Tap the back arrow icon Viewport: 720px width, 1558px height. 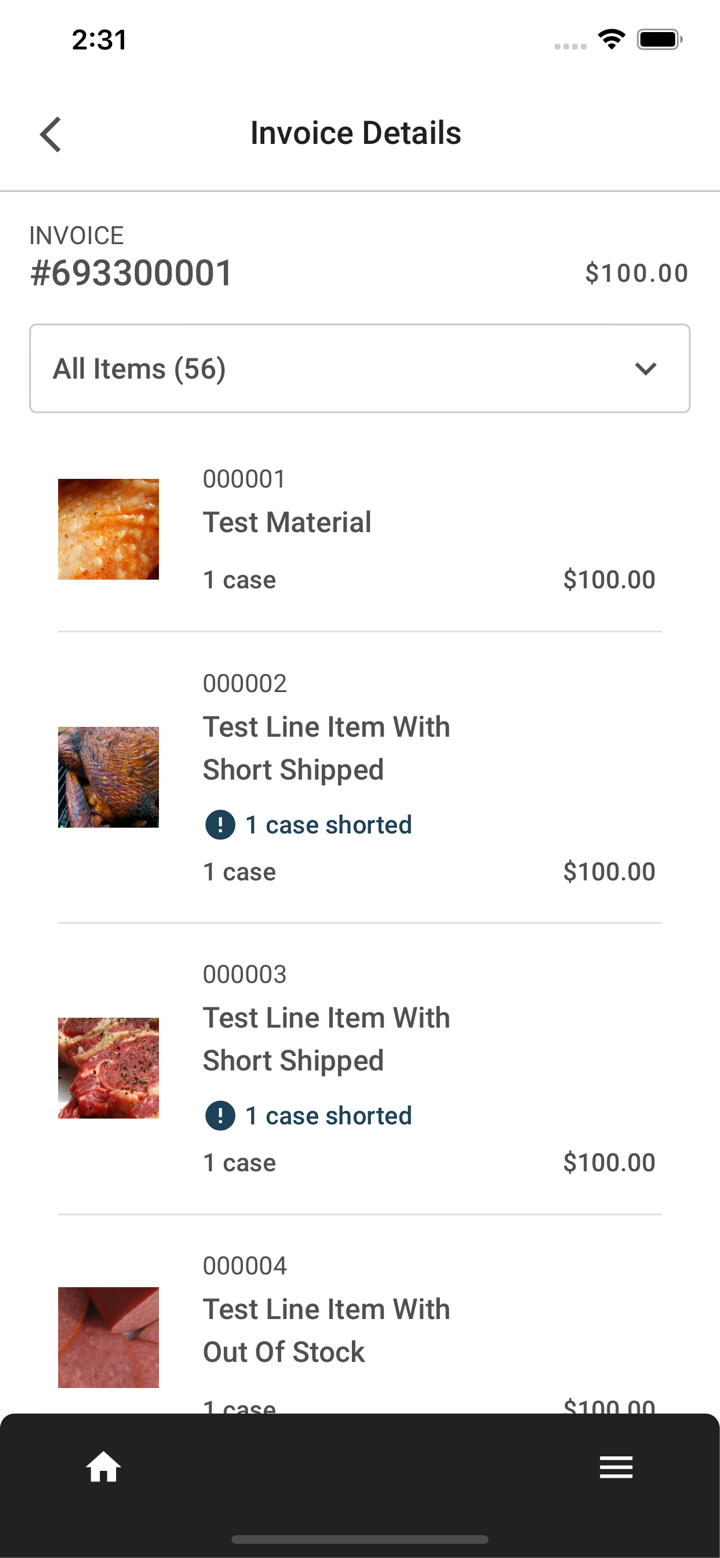tap(51, 134)
